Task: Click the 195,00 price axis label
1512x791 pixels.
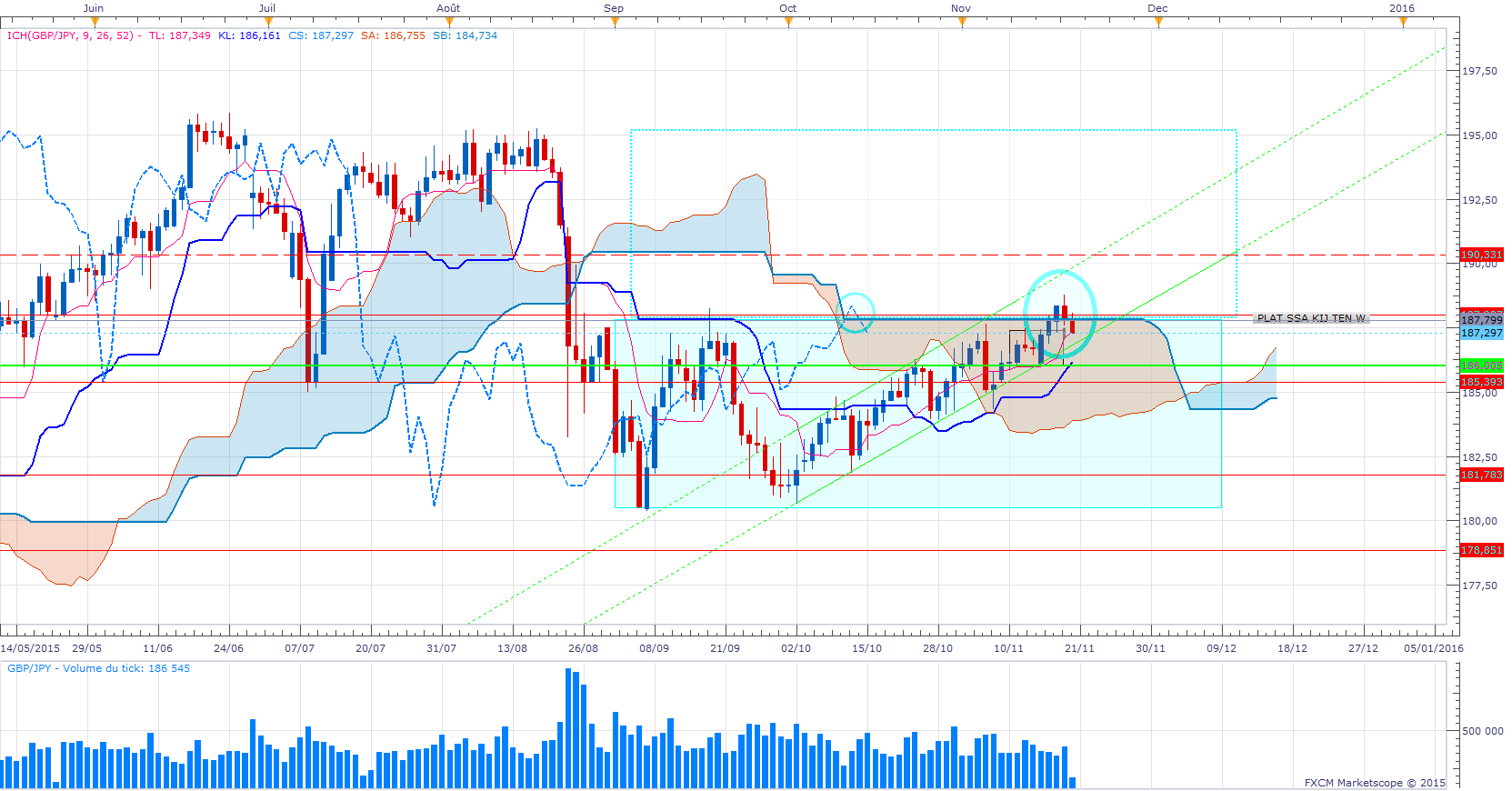Action: coord(1480,135)
